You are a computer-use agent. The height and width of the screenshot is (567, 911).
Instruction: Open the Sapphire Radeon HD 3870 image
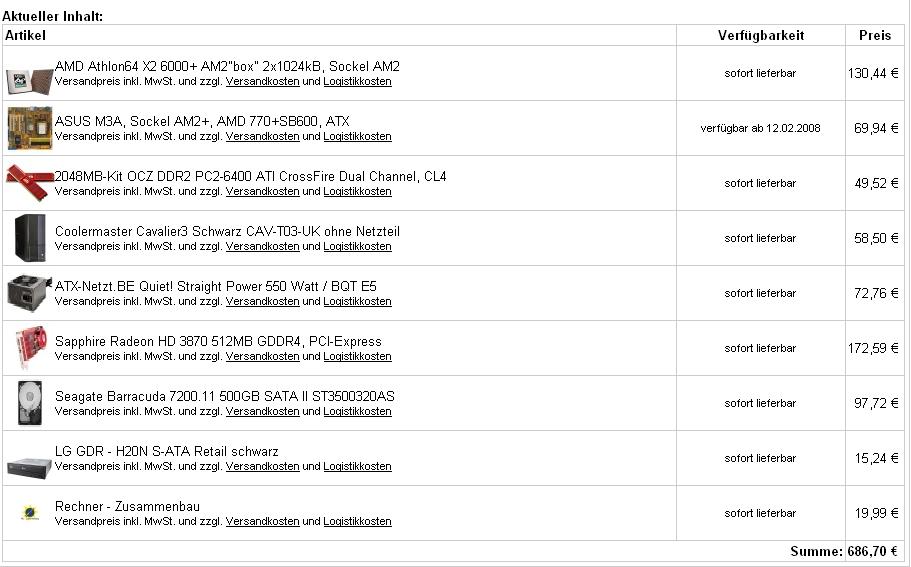click(31, 347)
